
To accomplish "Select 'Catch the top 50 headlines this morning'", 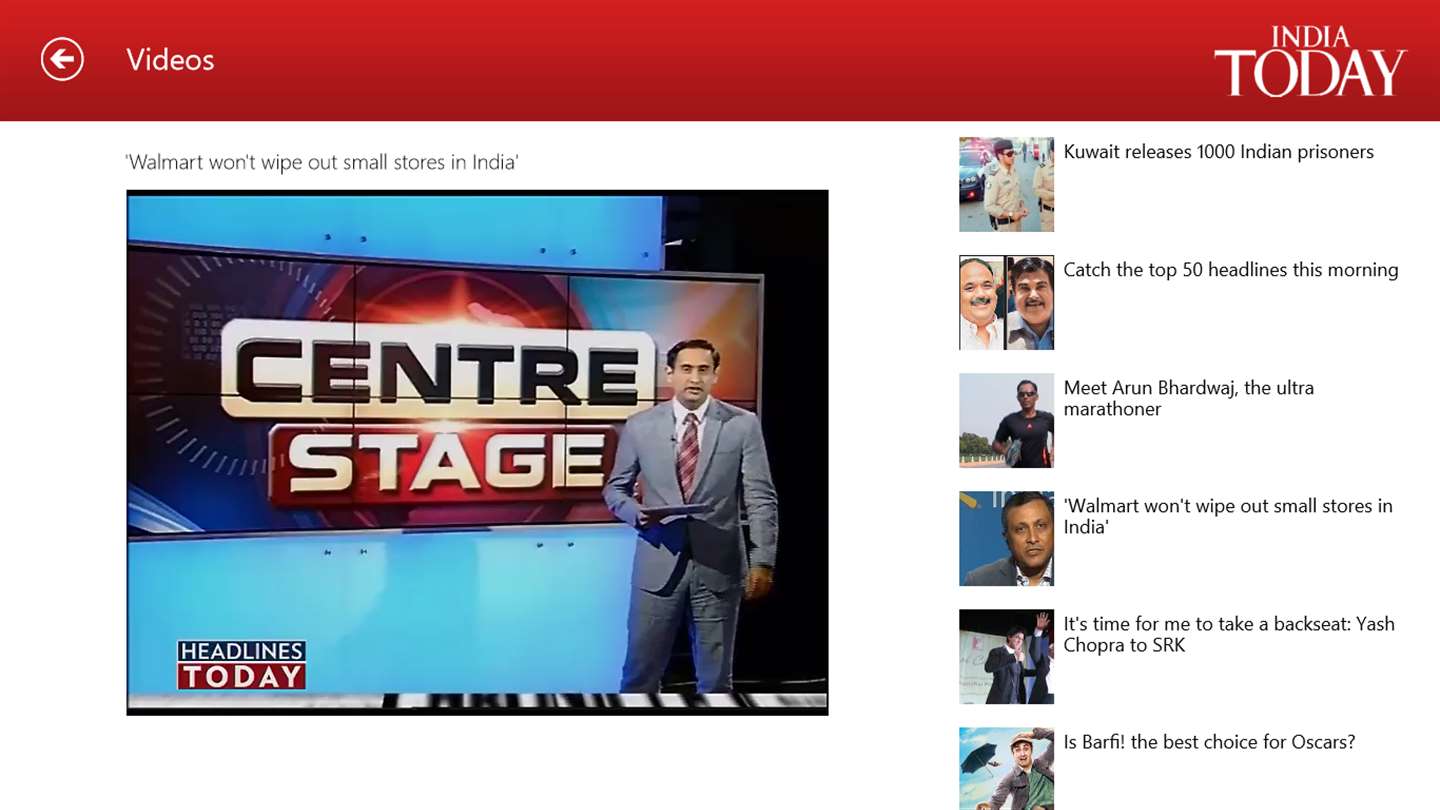I will tap(1230, 270).
